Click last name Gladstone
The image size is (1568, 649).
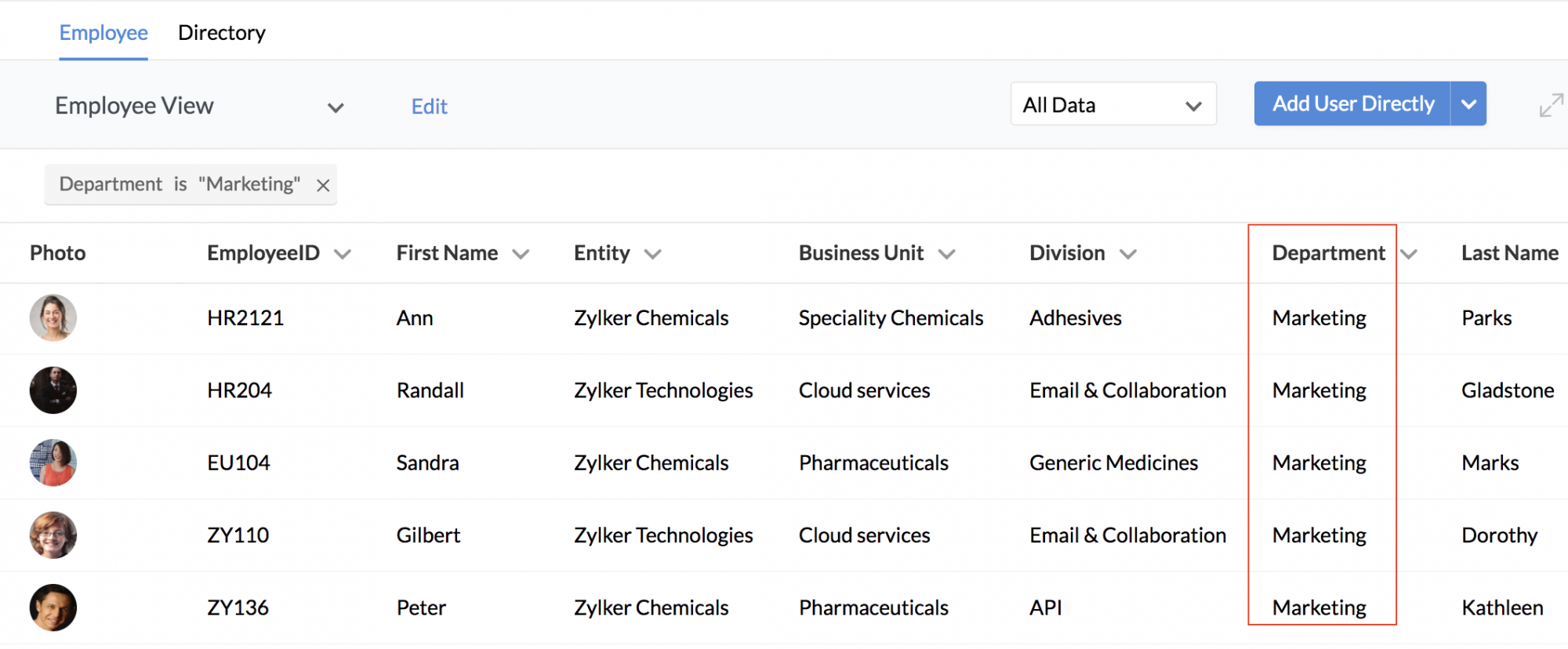coord(1508,390)
